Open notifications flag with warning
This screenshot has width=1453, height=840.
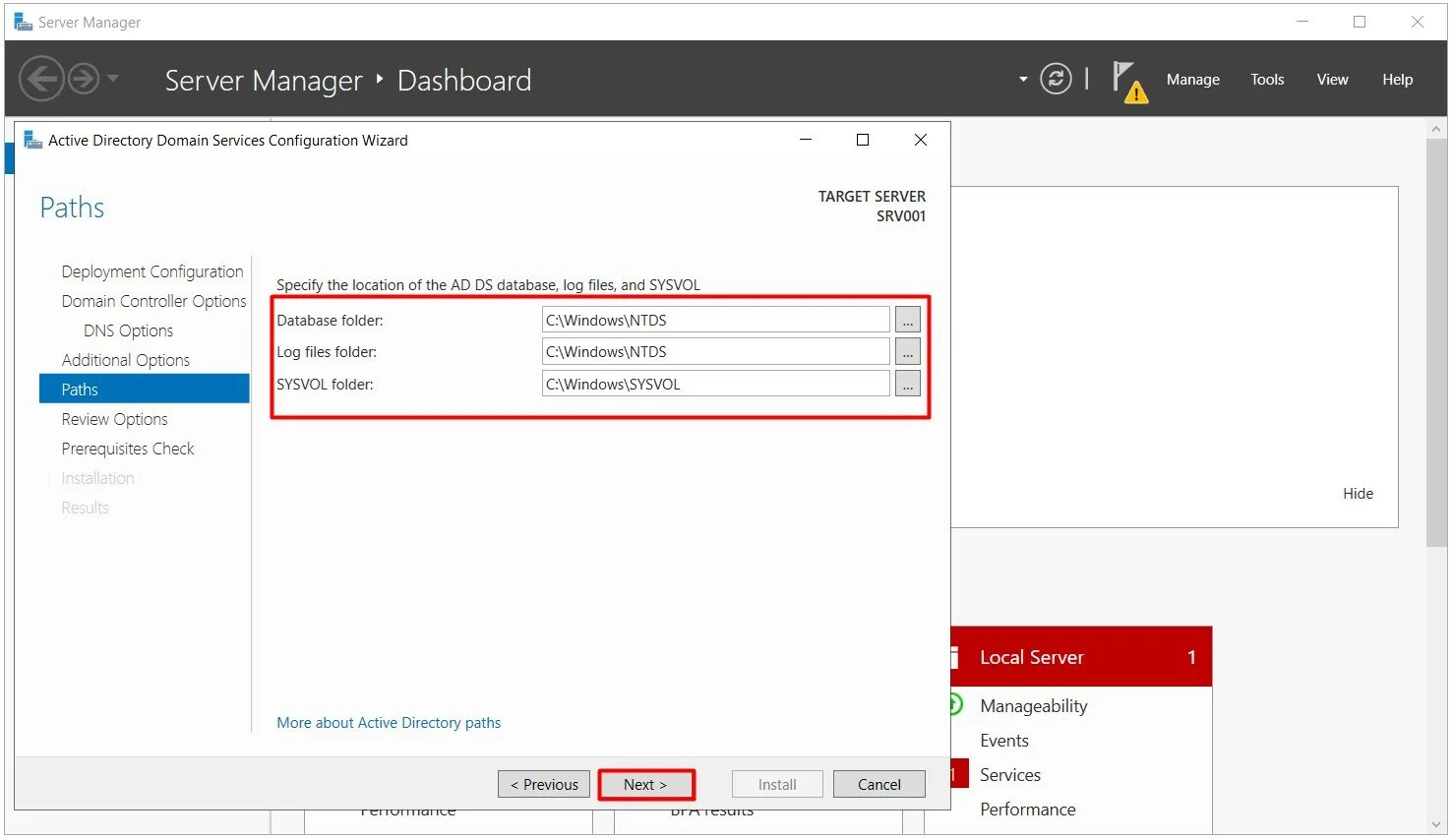click(x=1129, y=81)
